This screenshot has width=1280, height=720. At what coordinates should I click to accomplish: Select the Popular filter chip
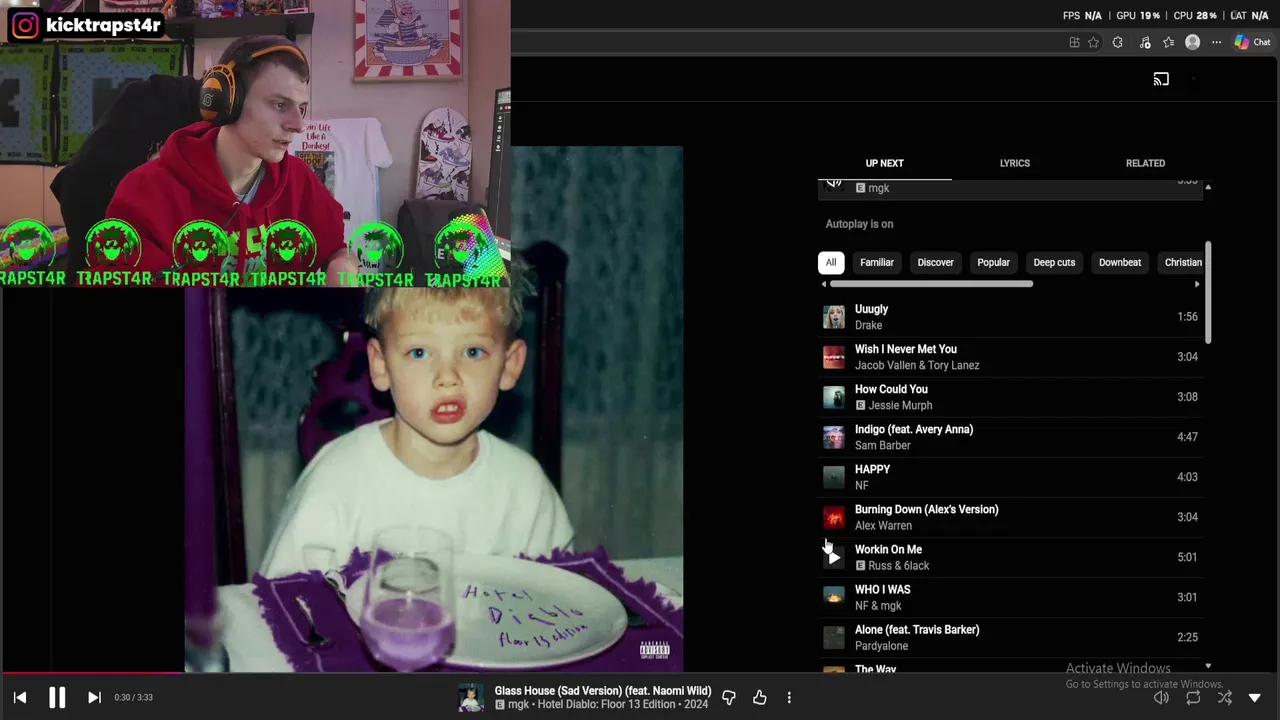pos(993,262)
